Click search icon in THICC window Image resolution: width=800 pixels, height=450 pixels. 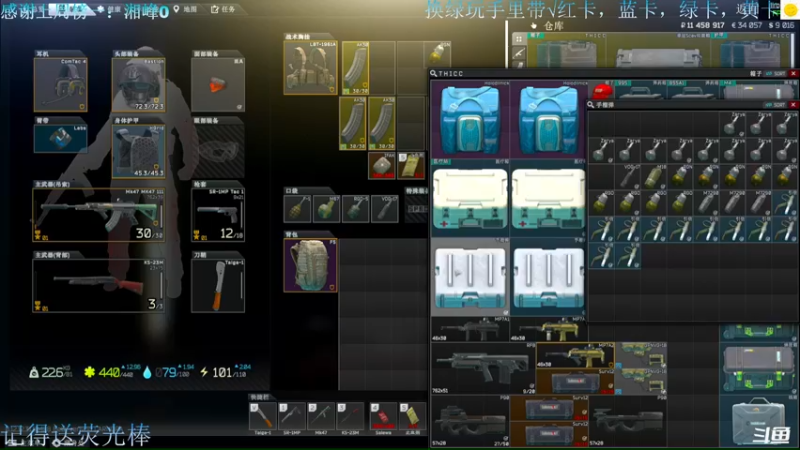point(434,74)
